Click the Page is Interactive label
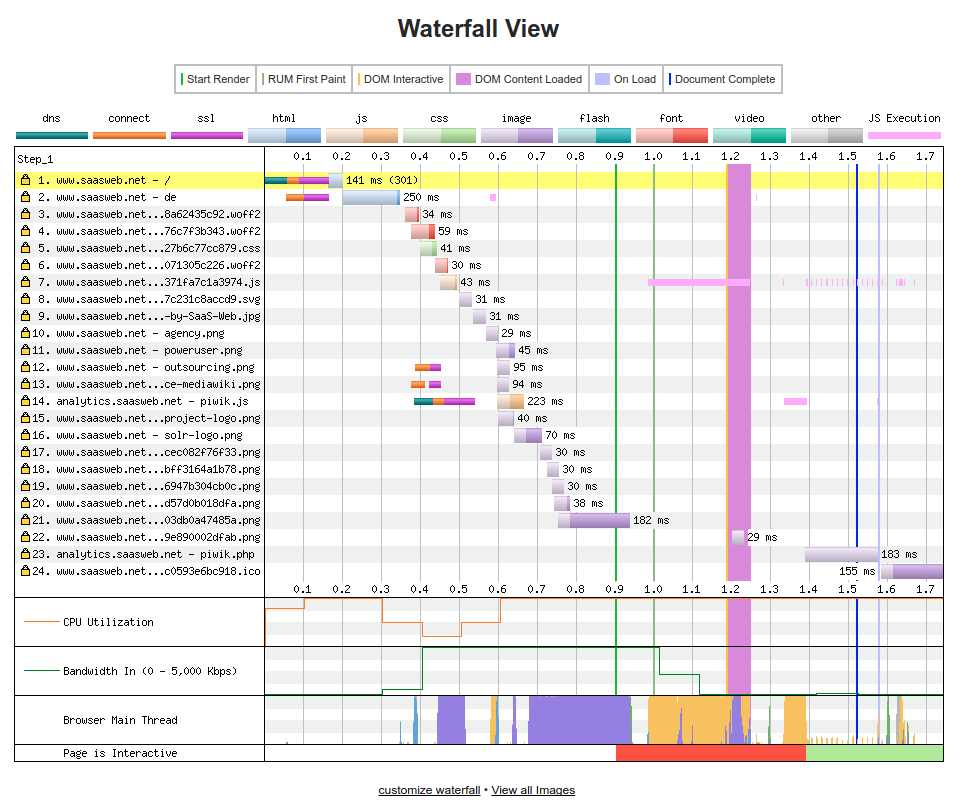The width and height of the screenshot is (963, 802). tap(120, 753)
